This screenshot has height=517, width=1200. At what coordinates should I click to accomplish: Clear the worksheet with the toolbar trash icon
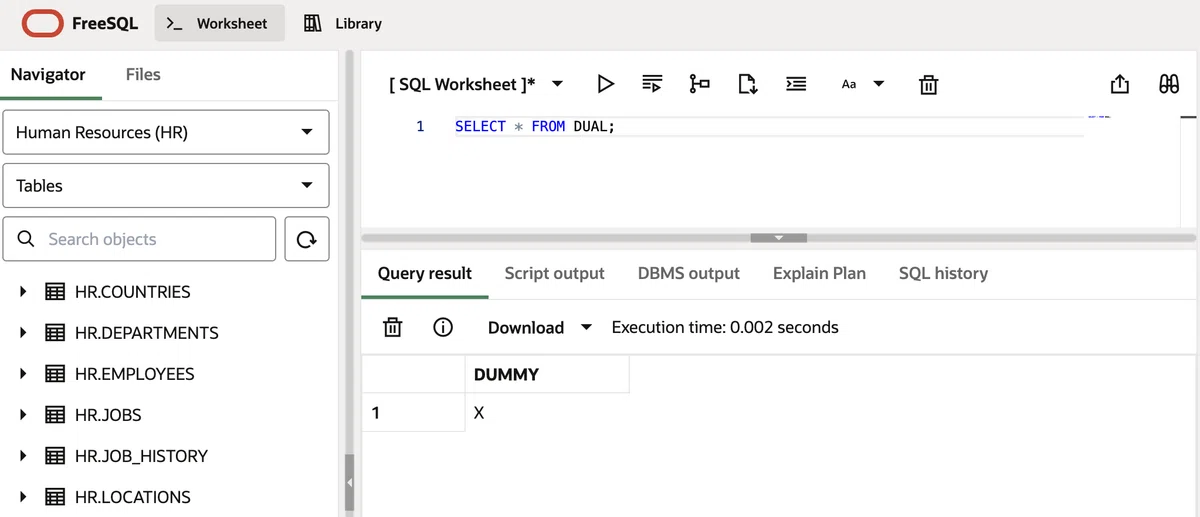click(928, 85)
